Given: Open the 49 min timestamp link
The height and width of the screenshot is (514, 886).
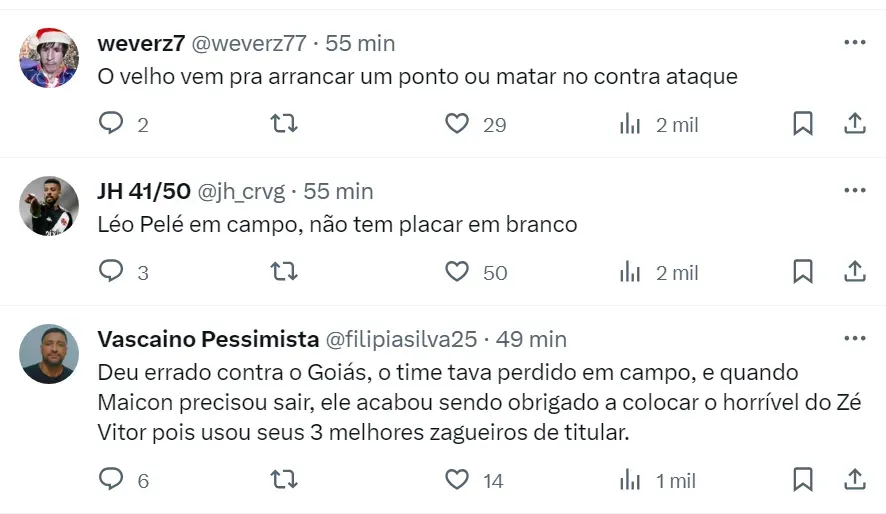Looking at the screenshot, I should (x=531, y=339).
